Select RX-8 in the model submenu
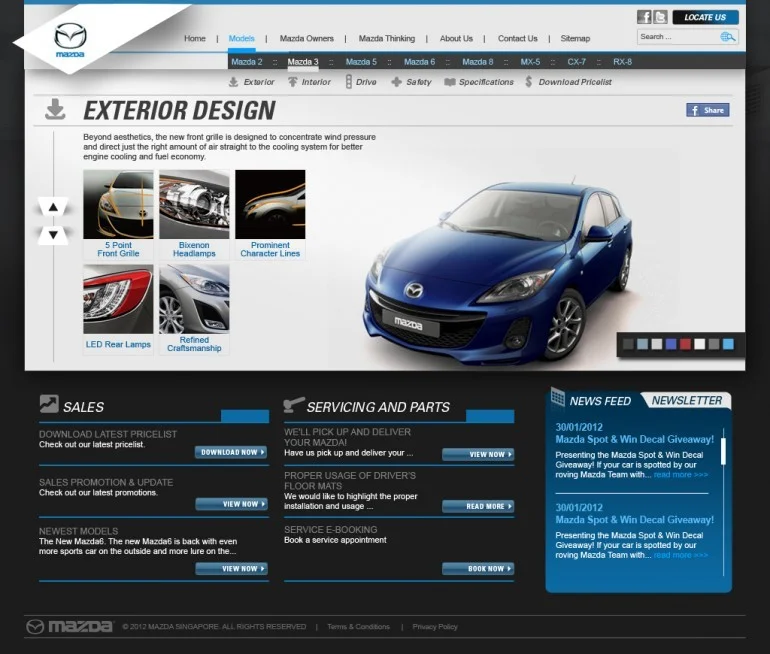Screen dimensions: 770x654 click(622, 62)
